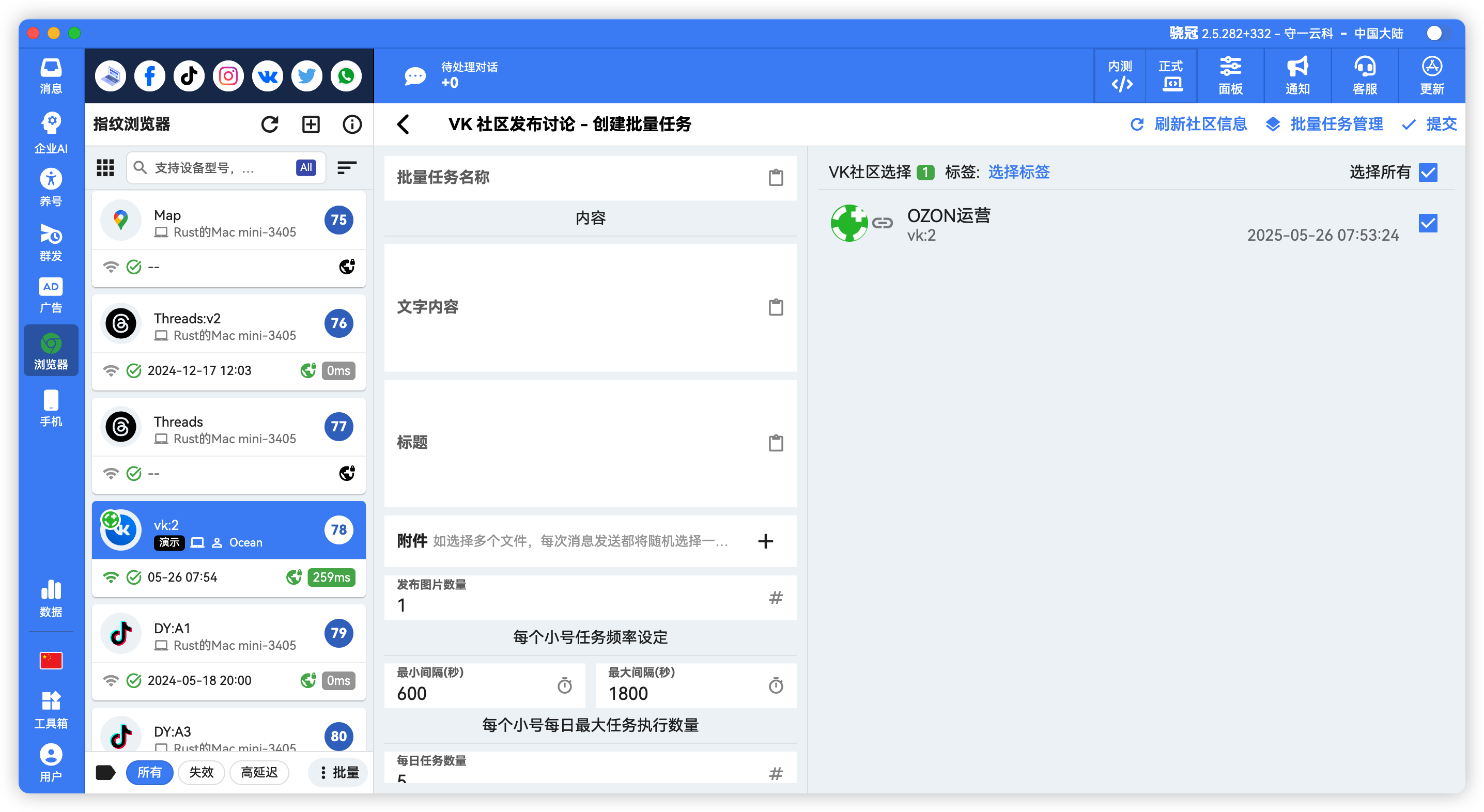Refresh the 指纹浏览器 list

tap(270, 124)
